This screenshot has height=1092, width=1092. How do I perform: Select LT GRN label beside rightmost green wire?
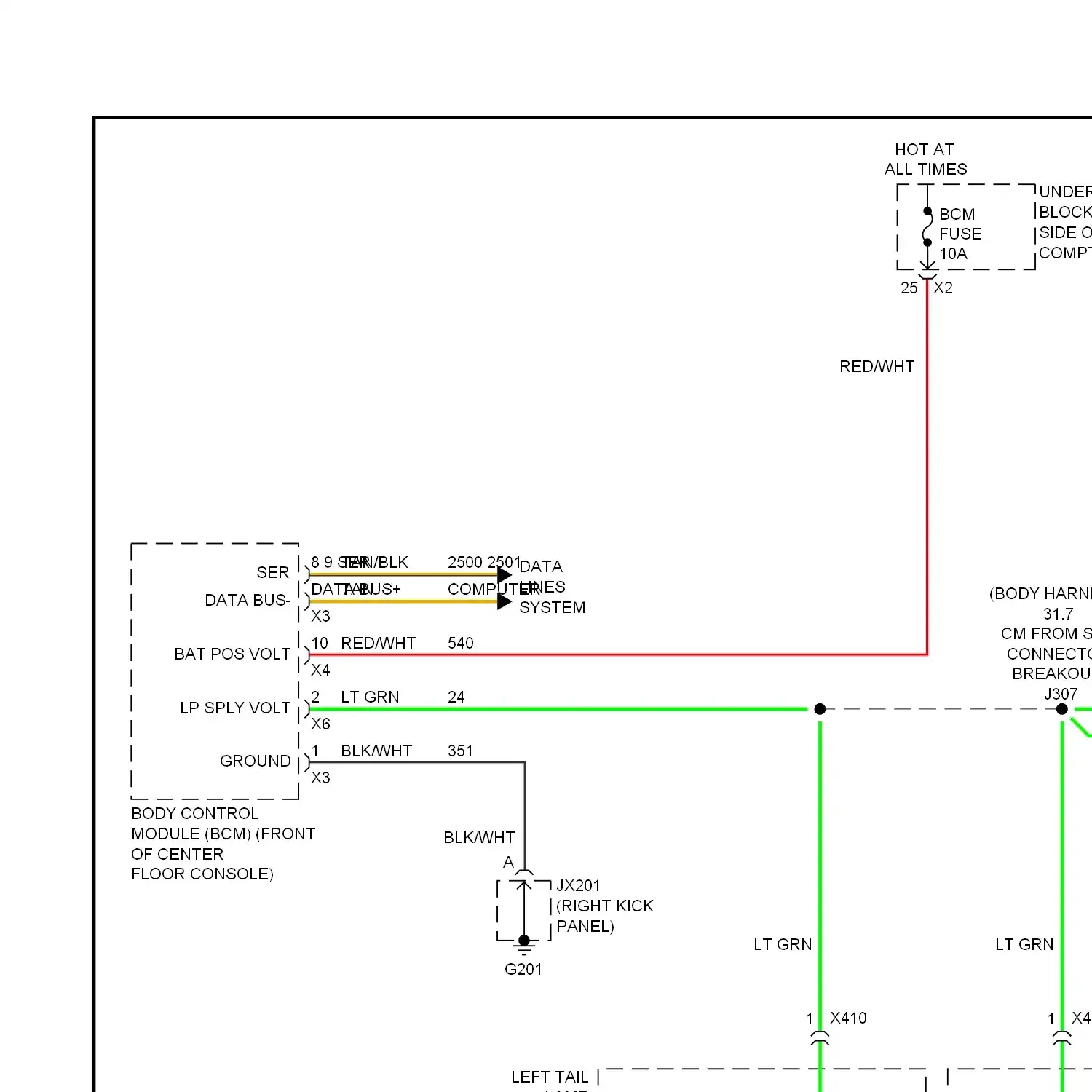1024,944
